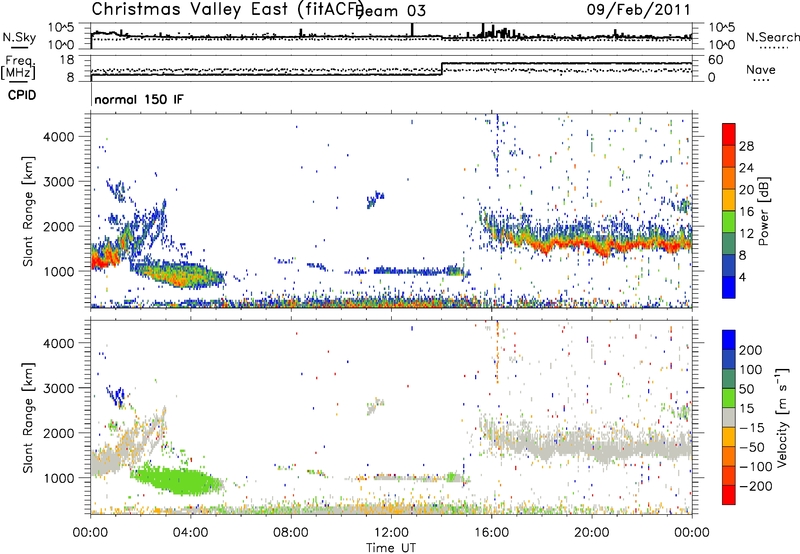
Task: Select the yellow 16–20 dB power color segment
Action: click(x=729, y=199)
